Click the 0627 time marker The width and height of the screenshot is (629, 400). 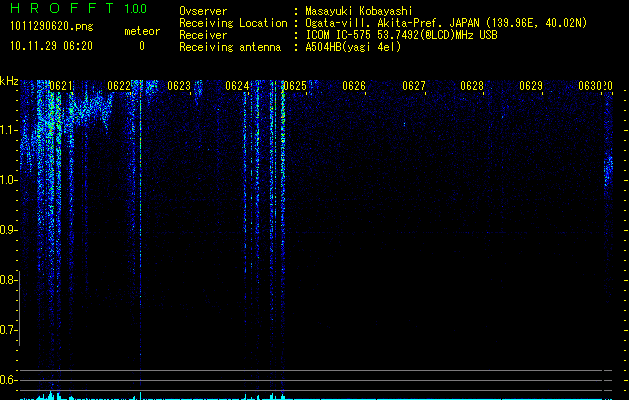414,86
